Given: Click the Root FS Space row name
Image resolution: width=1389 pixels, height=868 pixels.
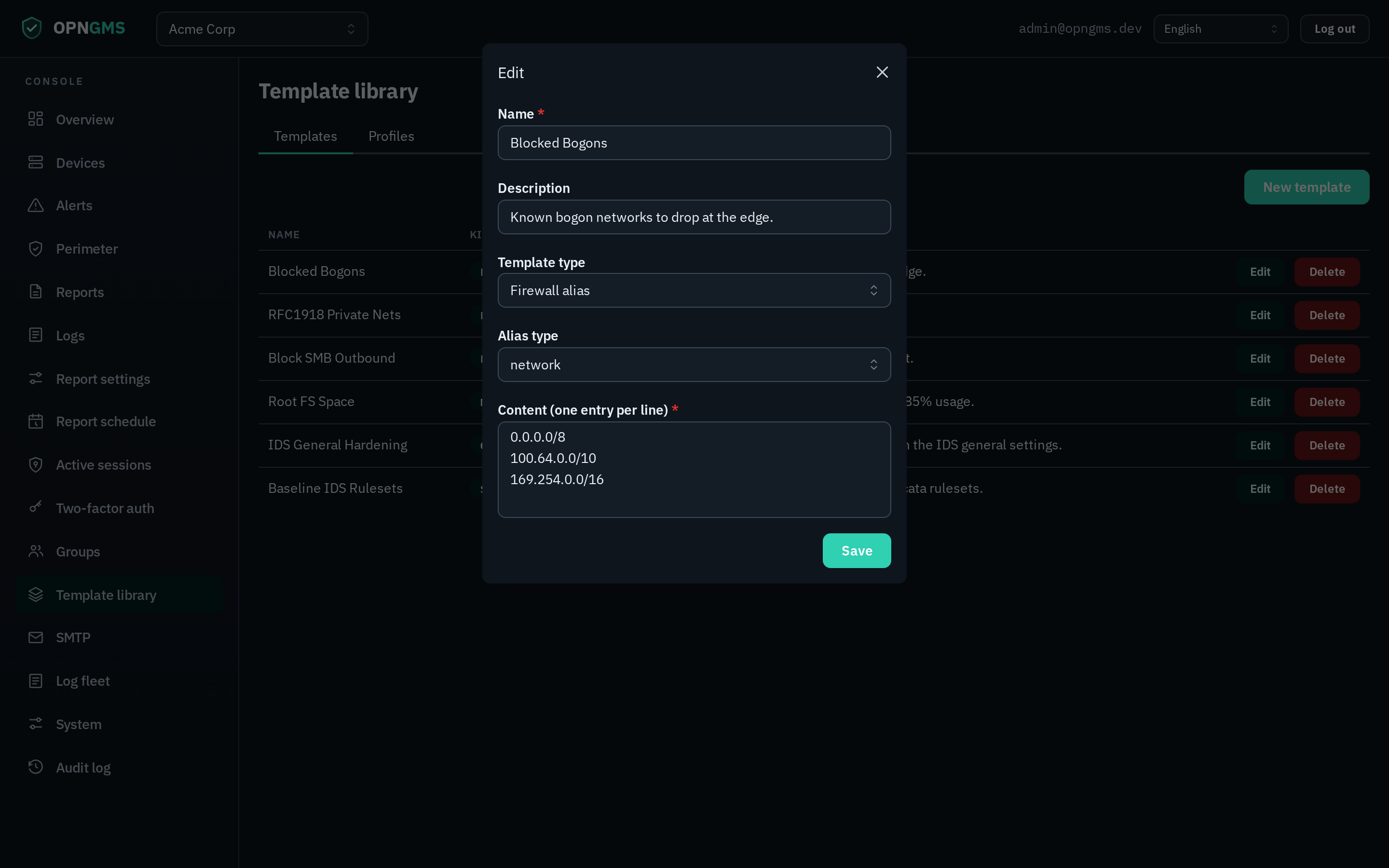Looking at the screenshot, I should (311, 401).
